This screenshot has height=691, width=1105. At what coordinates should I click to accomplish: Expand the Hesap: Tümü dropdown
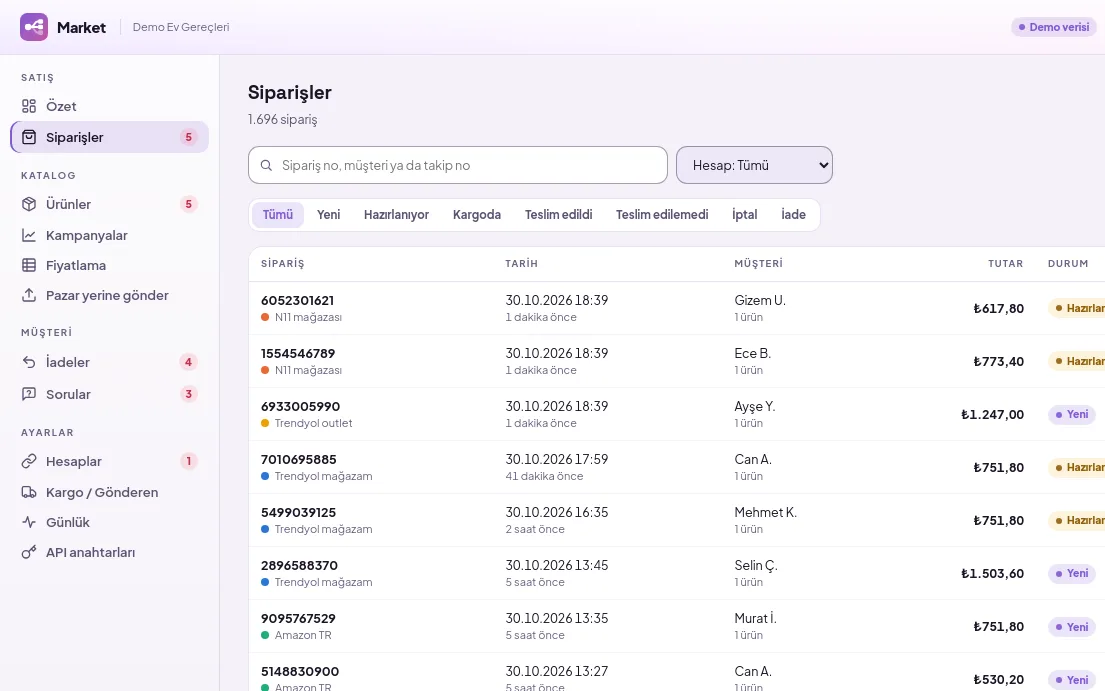coord(754,166)
